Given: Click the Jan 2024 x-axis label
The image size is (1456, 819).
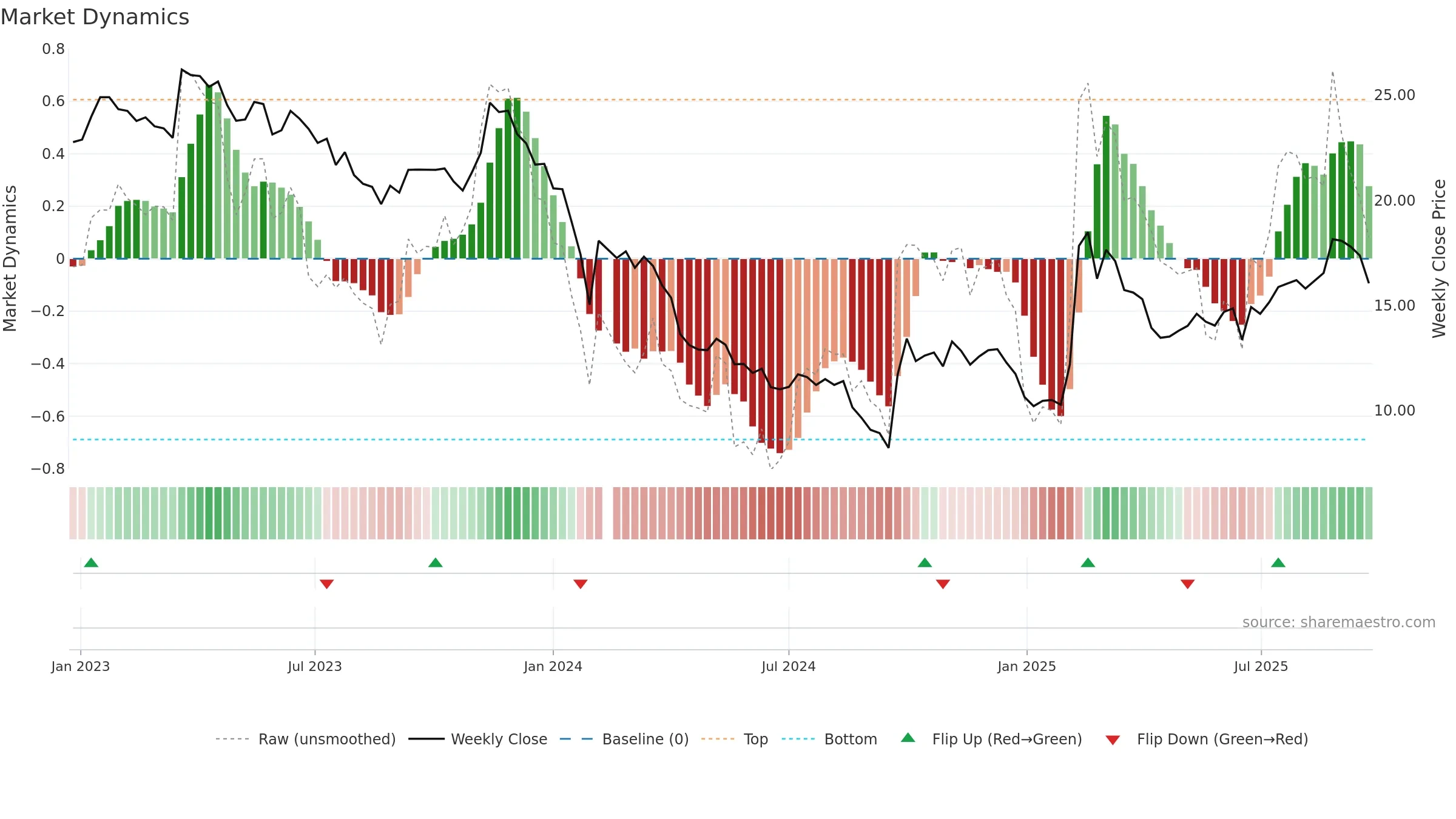Looking at the screenshot, I should (x=553, y=666).
